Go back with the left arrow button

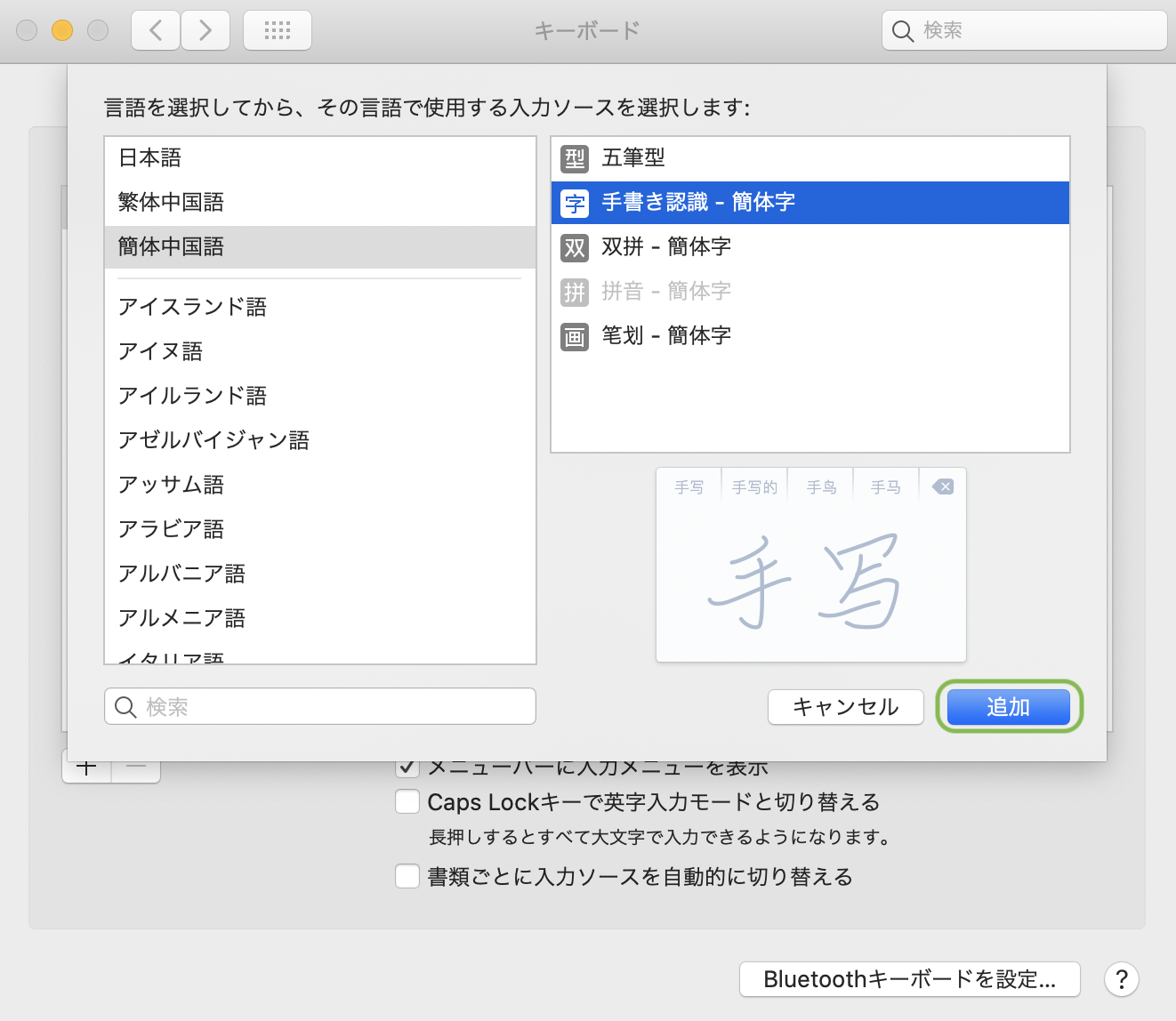(156, 31)
